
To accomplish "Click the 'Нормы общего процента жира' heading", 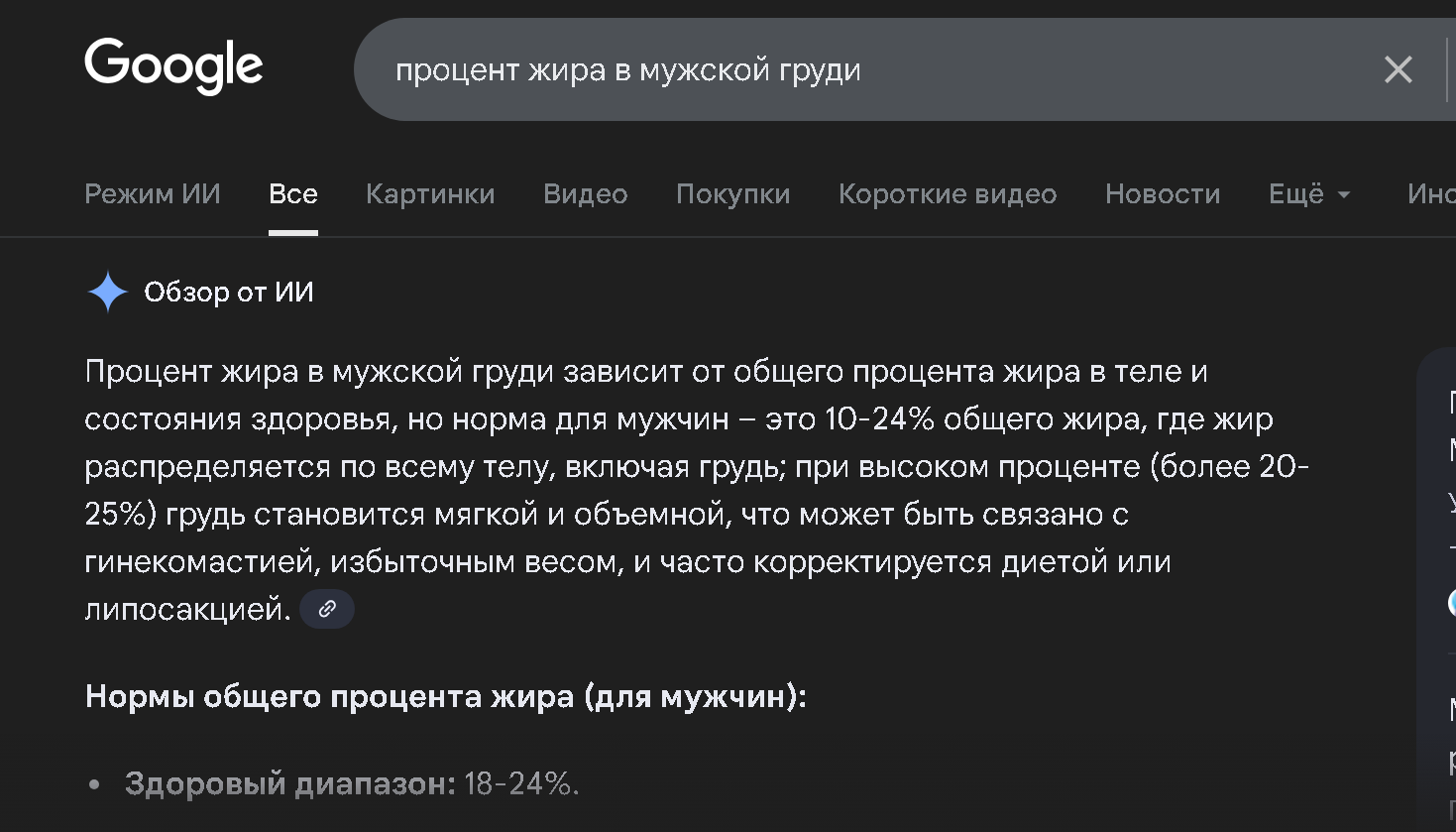I will [446, 696].
